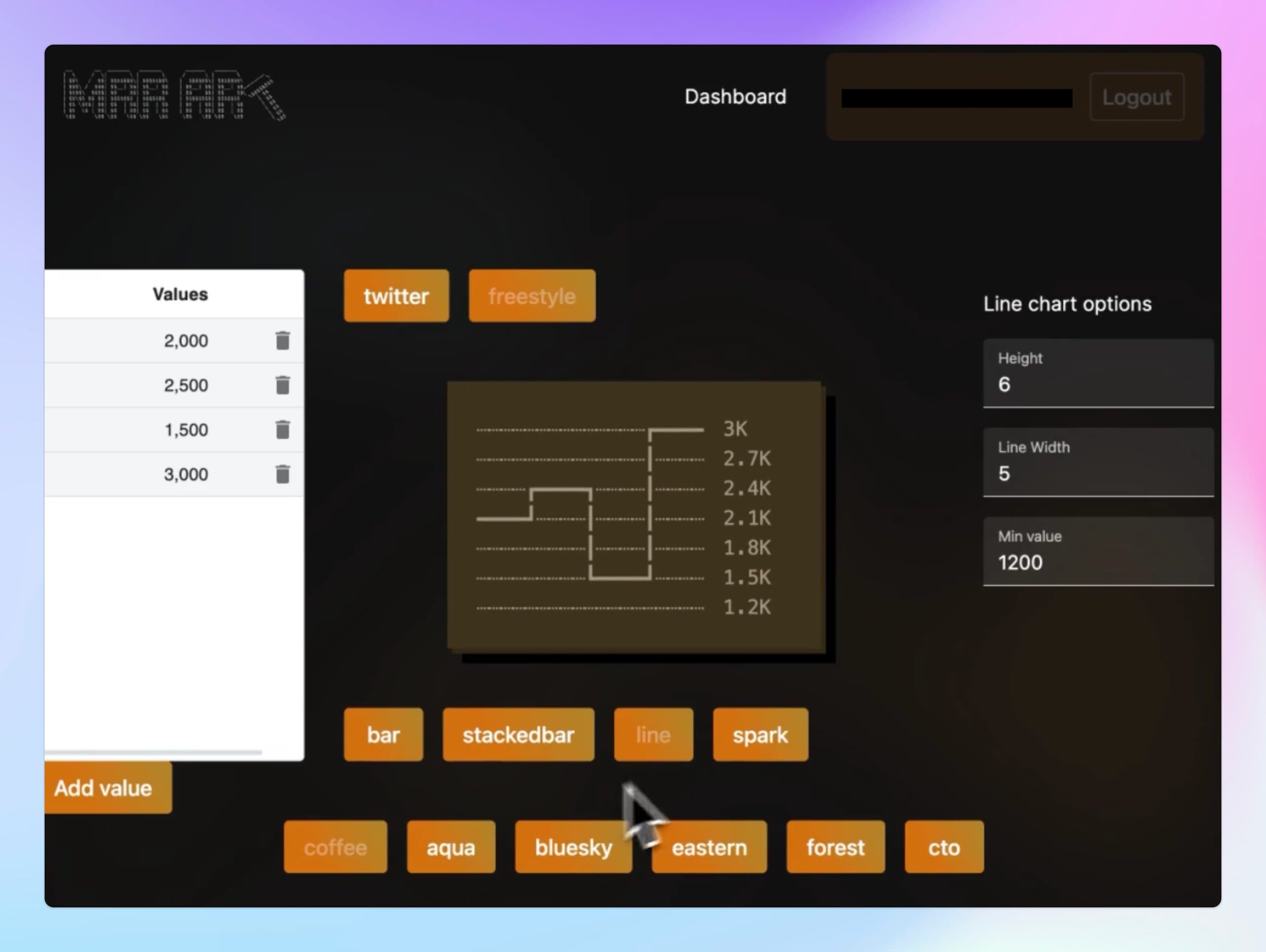Image resolution: width=1266 pixels, height=952 pixels.
Task: Delete the 2,500 value row
Action: [x=282, y=385]
